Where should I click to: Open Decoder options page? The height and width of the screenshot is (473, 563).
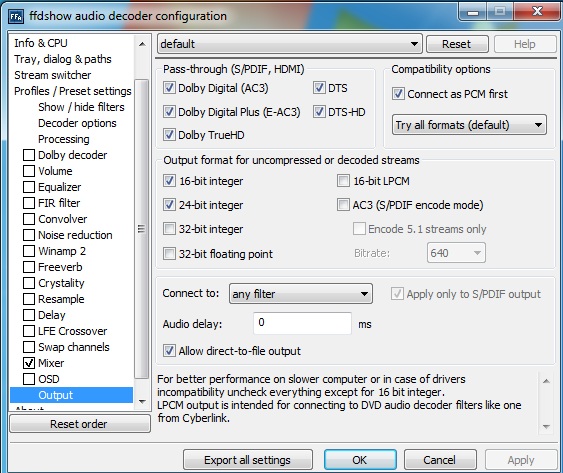tap(77, 123)
